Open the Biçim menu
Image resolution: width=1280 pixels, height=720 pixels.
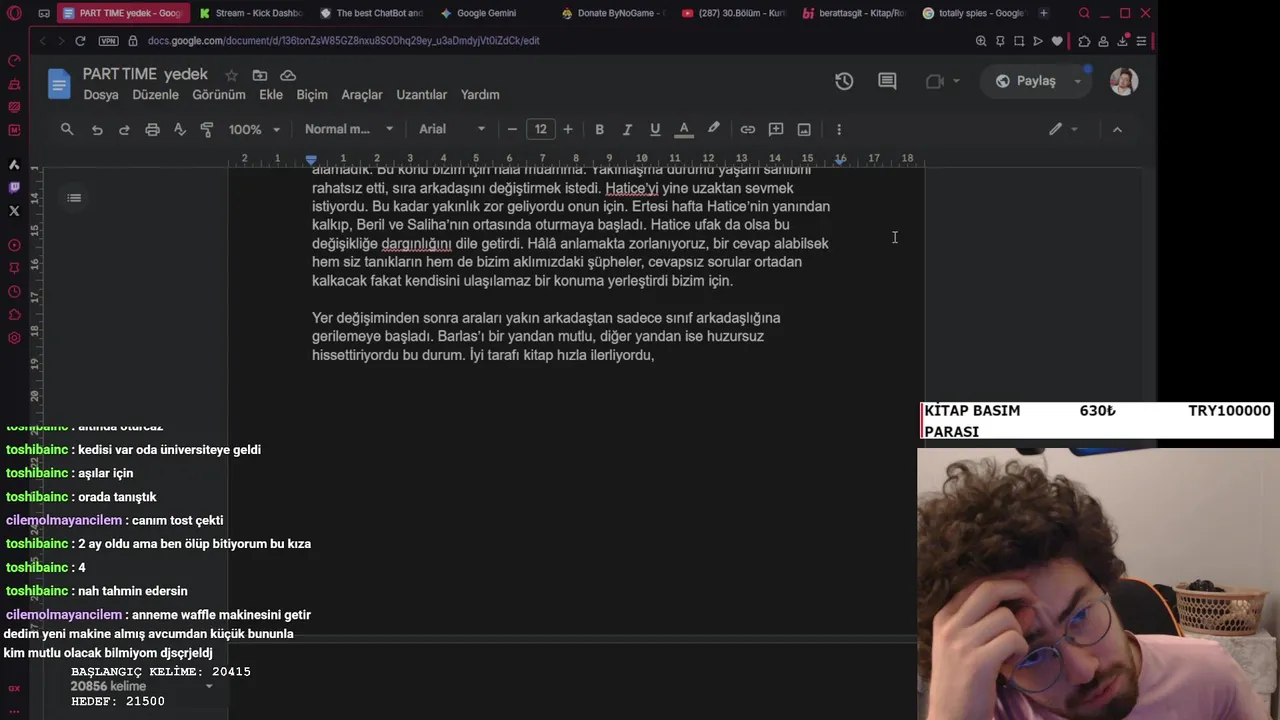(312, 95)
